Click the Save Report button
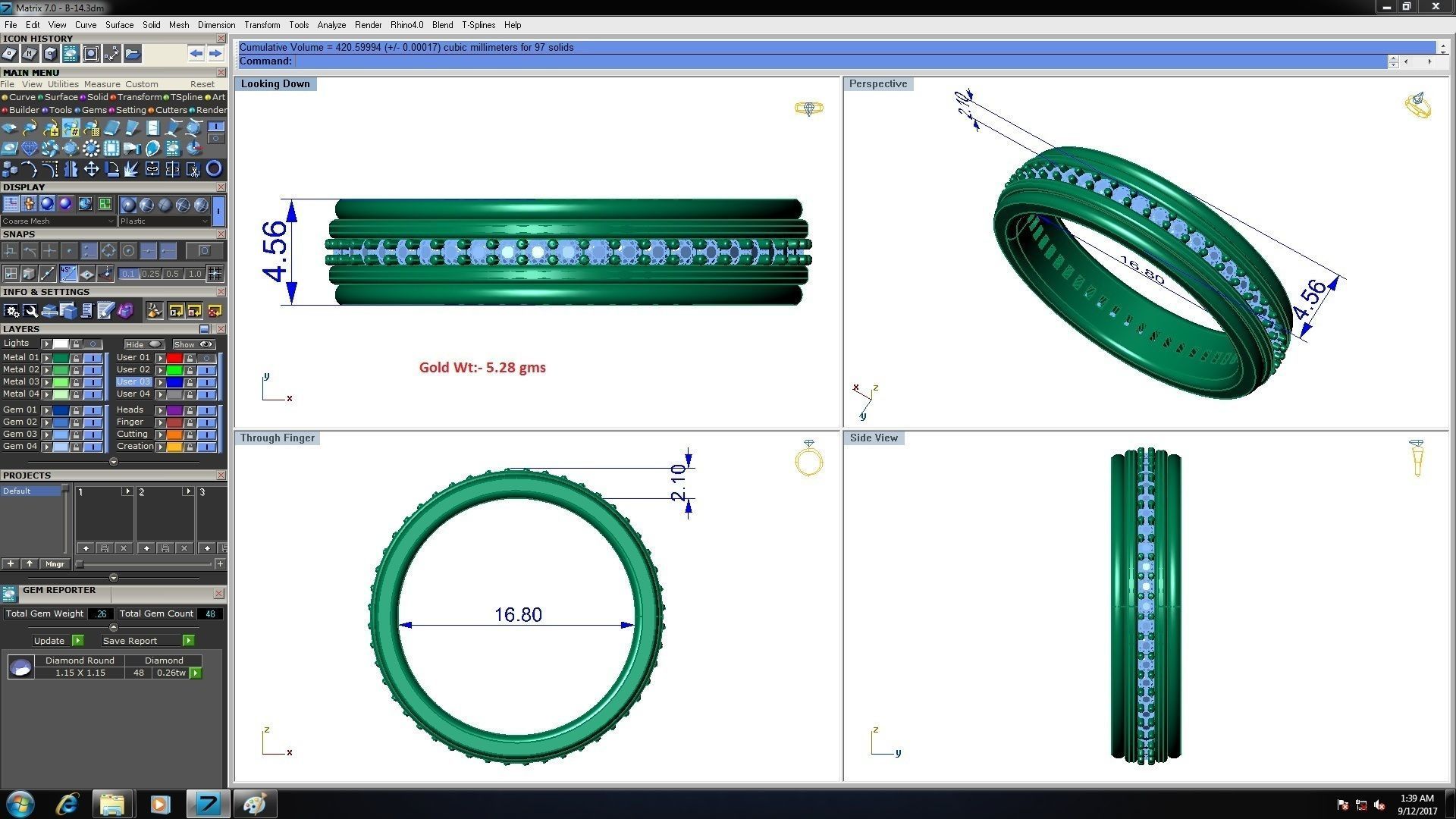 pyautogui.click(x=130, y=641)
